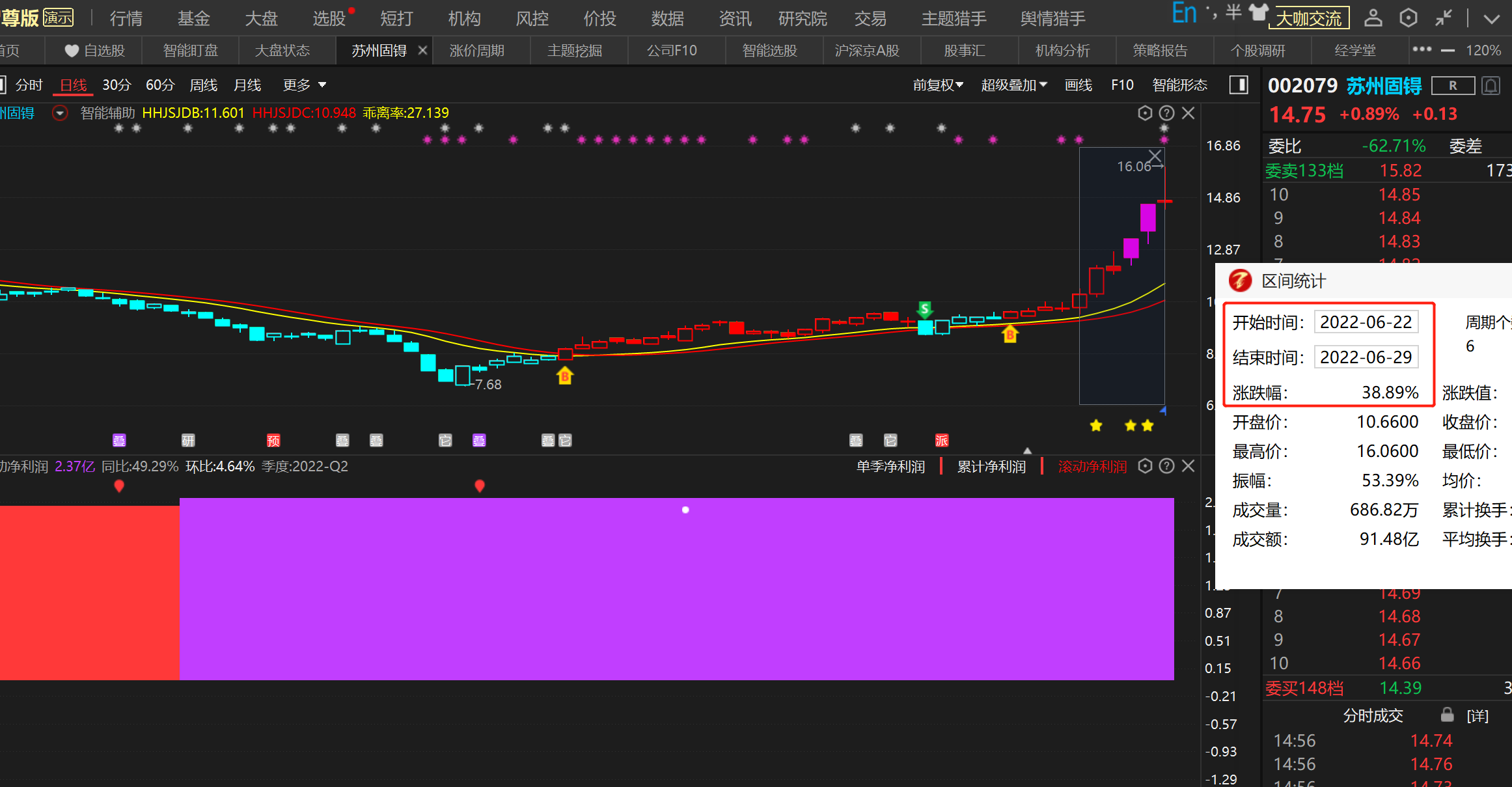Open the 前复权 adjustment dropdown

[x=938, y=85]
